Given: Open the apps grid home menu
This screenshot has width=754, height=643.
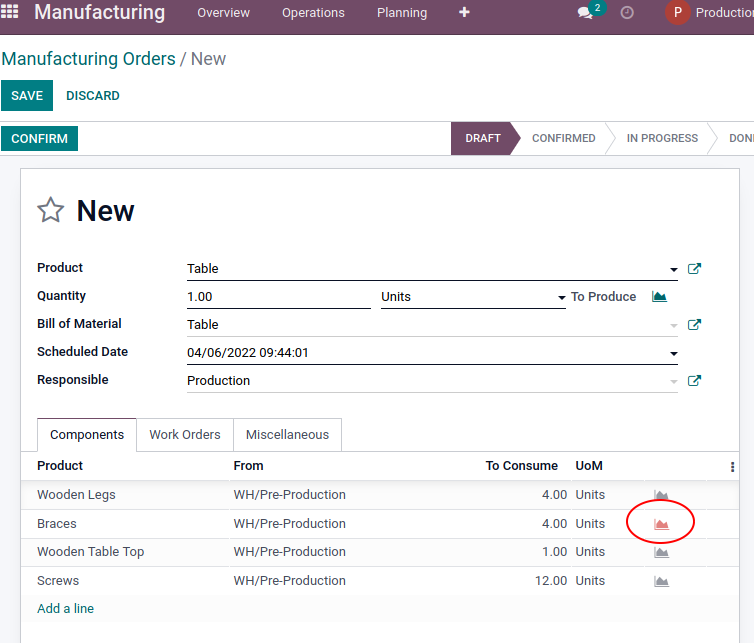Looking at the screenshot, I should (10, 12).
